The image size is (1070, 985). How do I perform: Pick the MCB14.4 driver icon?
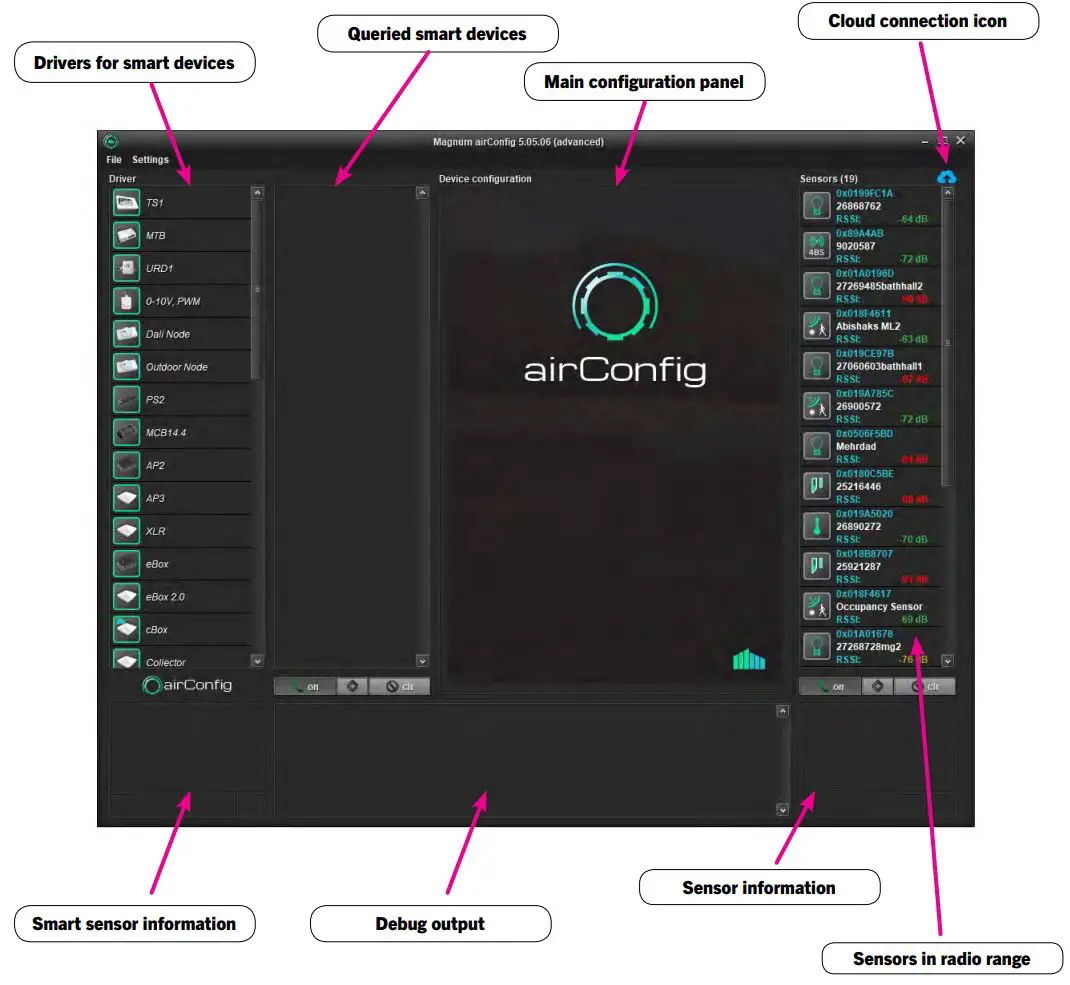[126, 432]
